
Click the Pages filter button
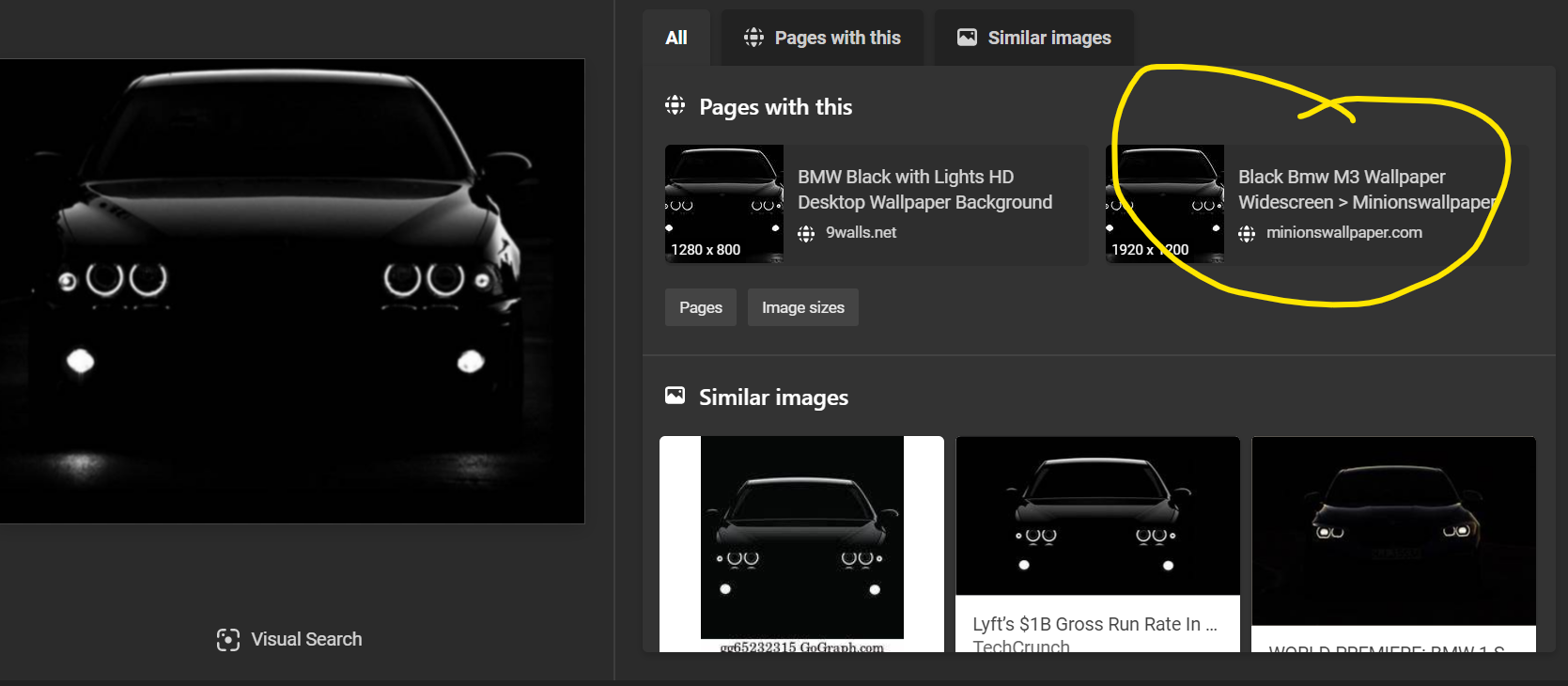[x=701, y=307]
